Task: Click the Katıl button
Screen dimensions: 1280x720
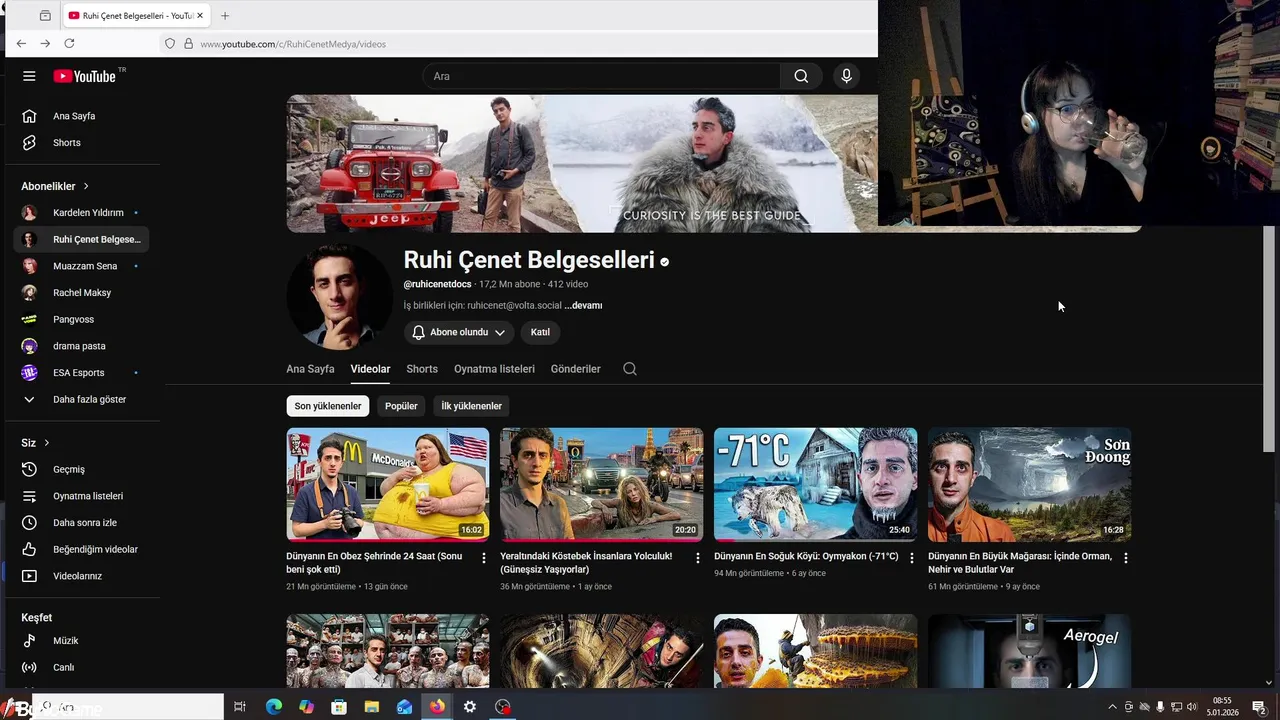Action: point(540,332)
